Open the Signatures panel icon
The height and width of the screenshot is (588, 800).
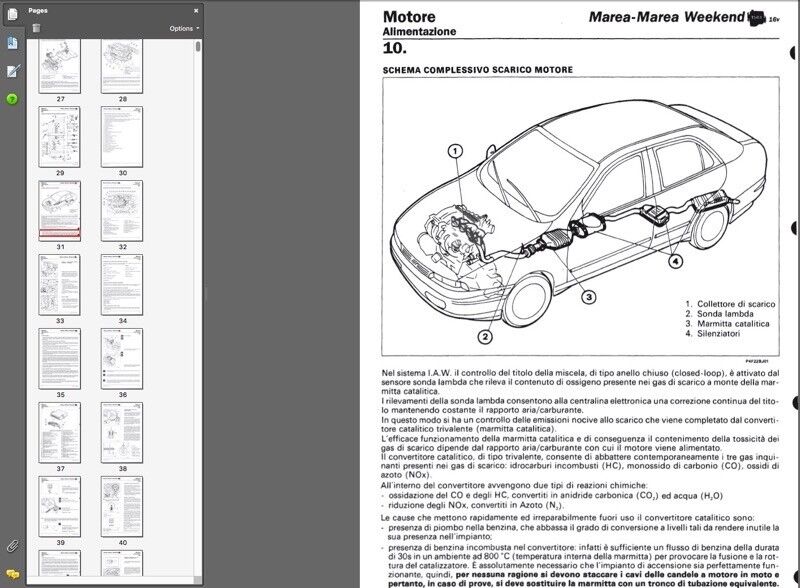12,71
